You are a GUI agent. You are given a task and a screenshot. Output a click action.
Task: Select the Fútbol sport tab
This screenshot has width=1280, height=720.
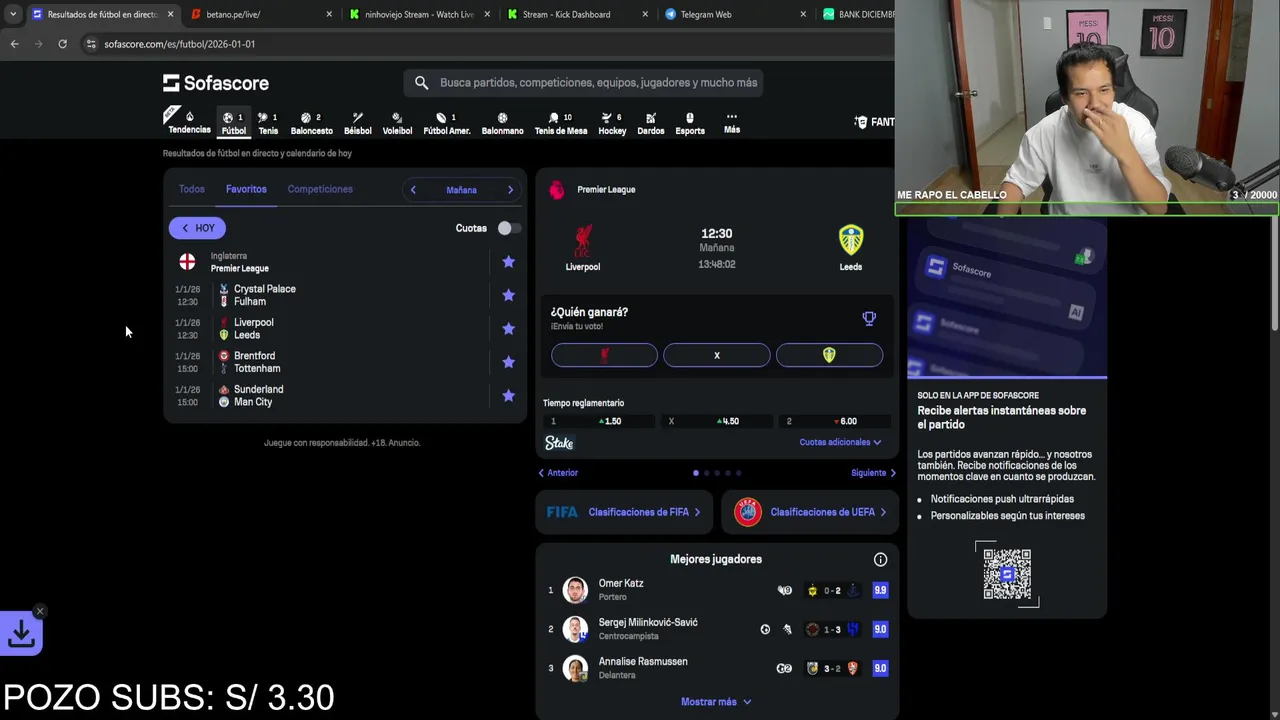click(234, 123)
